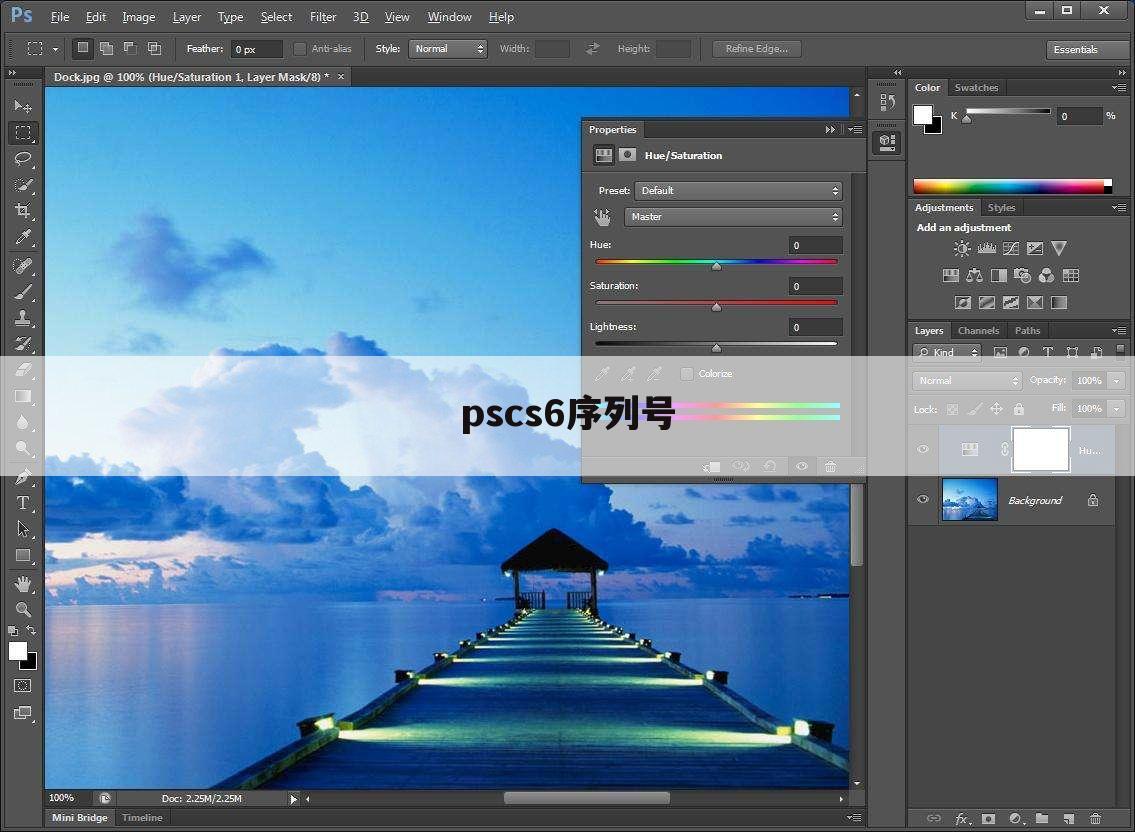Click the targeted adjustment hand icon
Viewport: 1135px width, 832px height.
[602, 217]
